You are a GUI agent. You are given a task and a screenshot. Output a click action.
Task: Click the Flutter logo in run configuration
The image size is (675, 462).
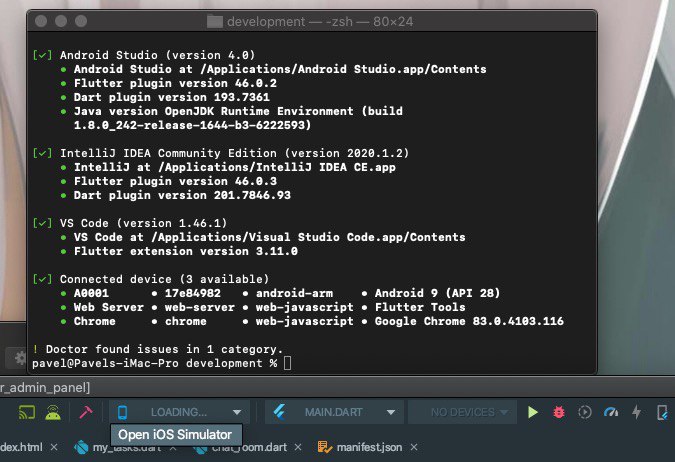279,412
